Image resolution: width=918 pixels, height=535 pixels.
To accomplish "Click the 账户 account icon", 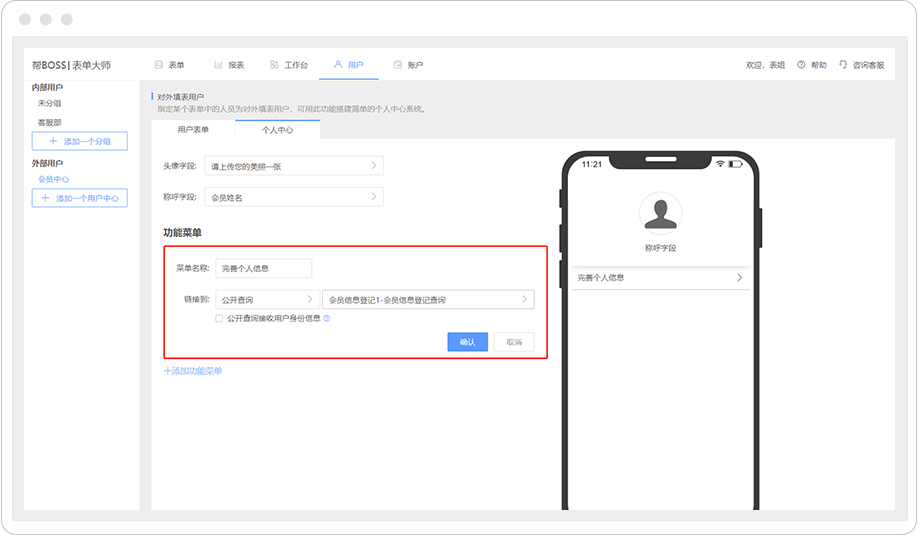I will (x=398, y=65).
